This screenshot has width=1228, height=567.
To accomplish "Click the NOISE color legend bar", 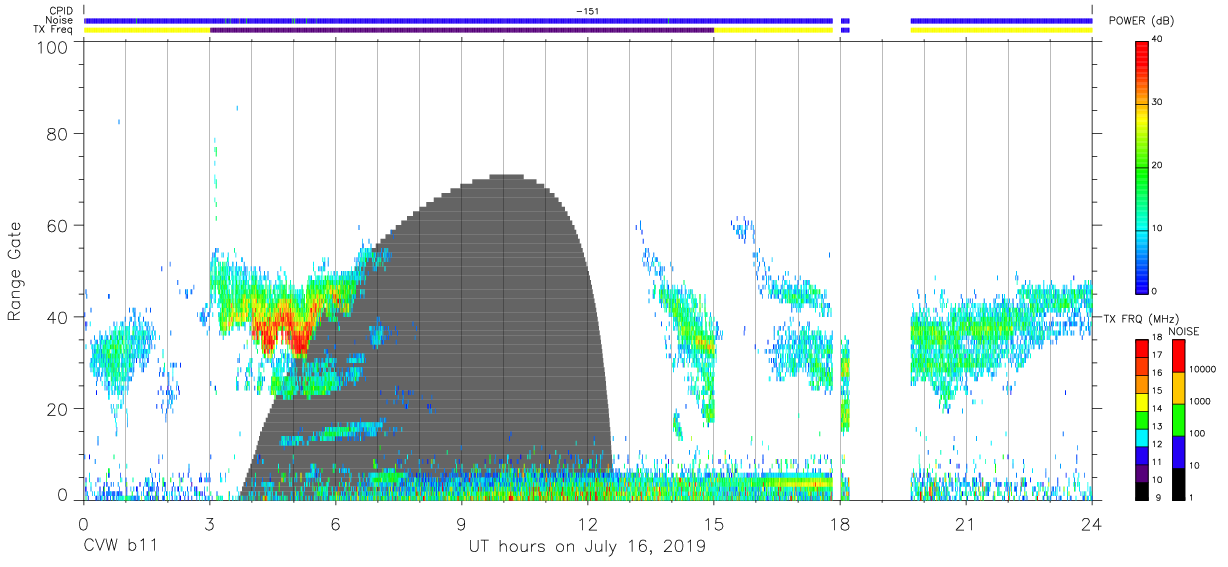I will click(1177, 419).
